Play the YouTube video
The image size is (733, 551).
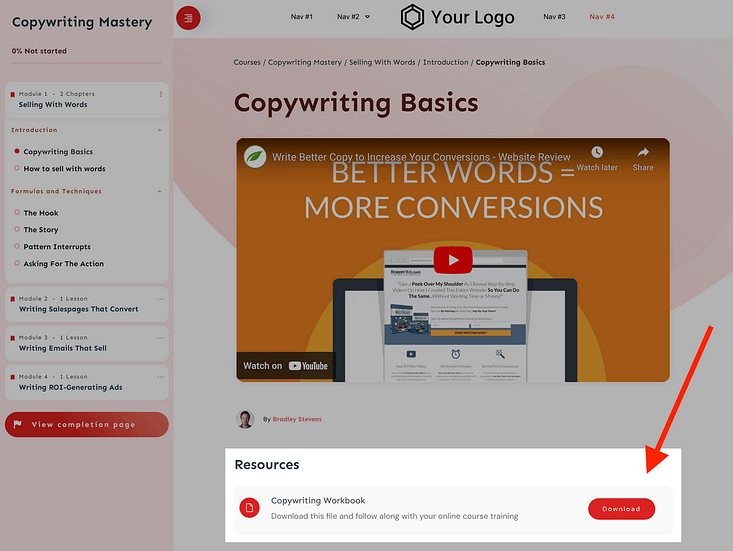coord(453,260)
